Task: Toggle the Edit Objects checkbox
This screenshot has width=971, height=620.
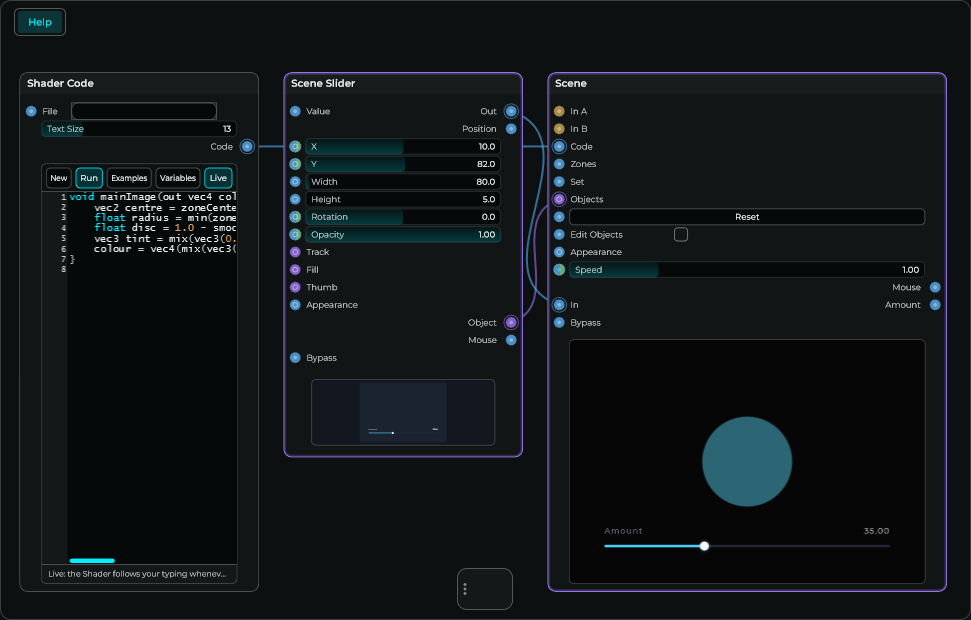Action: [x=681, y=235]
